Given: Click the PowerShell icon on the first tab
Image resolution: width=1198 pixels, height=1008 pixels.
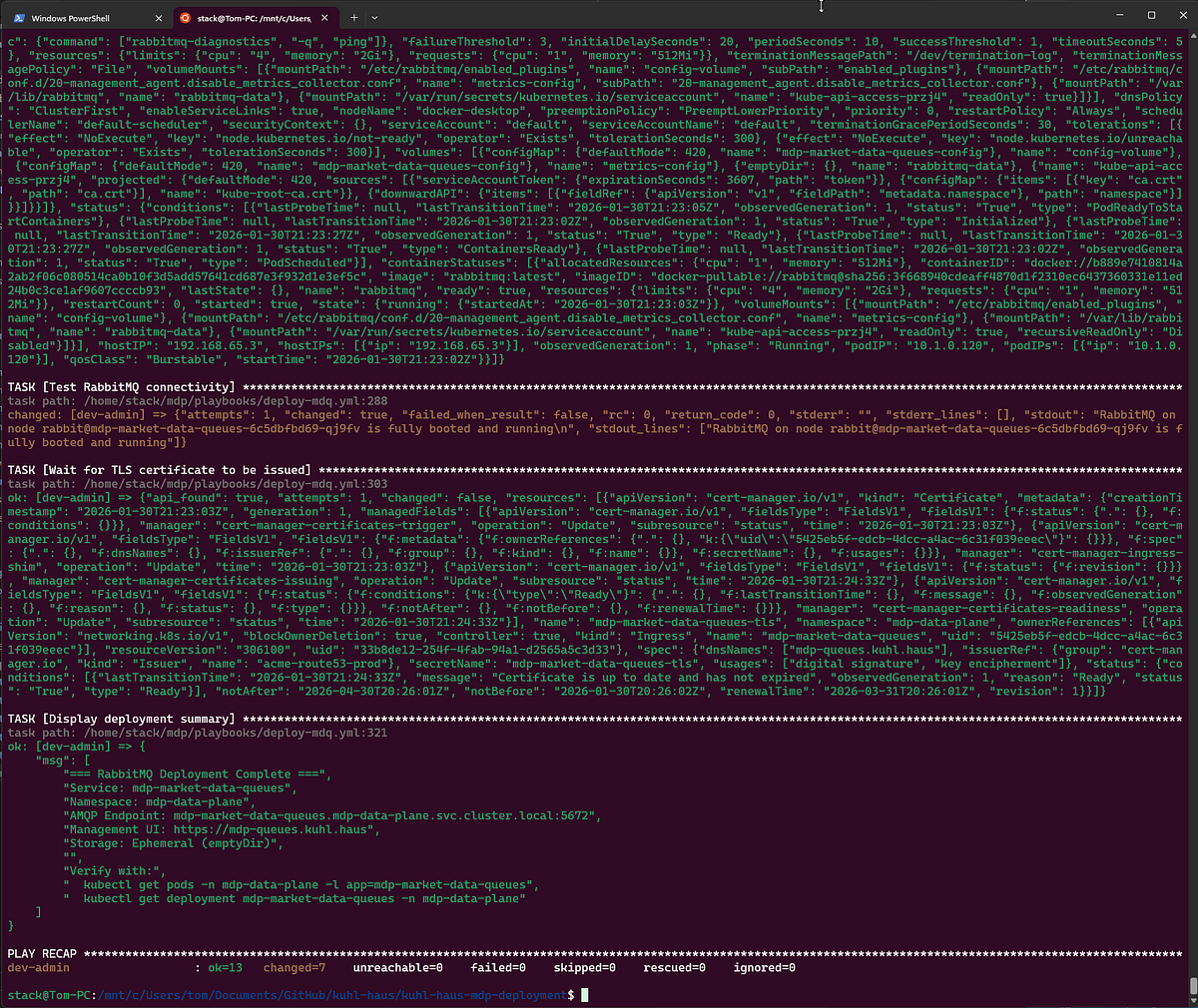Looking at the screenshot, I should [19, 18].
